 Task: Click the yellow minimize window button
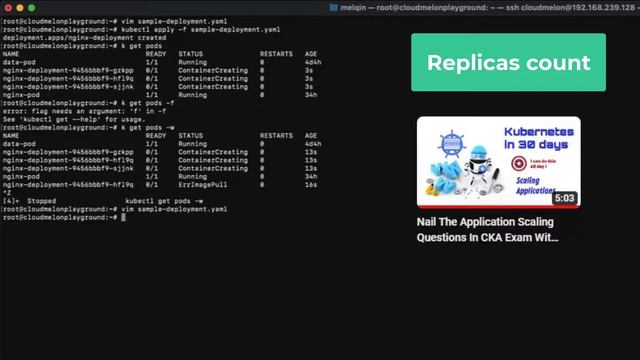pos(20,8)
